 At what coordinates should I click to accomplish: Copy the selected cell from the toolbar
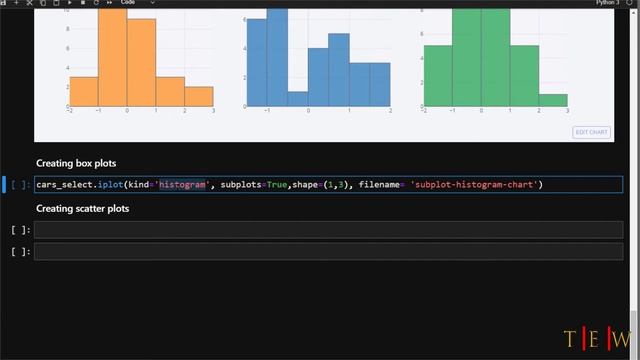[x=43, y=2]
